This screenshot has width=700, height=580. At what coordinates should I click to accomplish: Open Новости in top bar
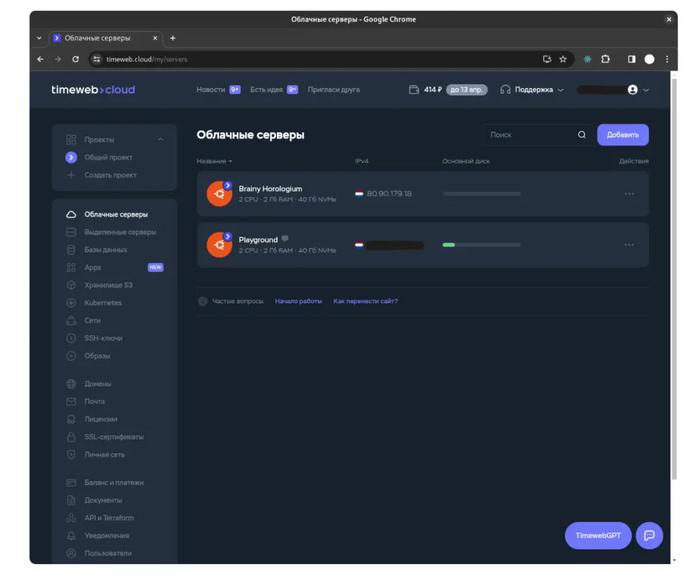point(211,90)
